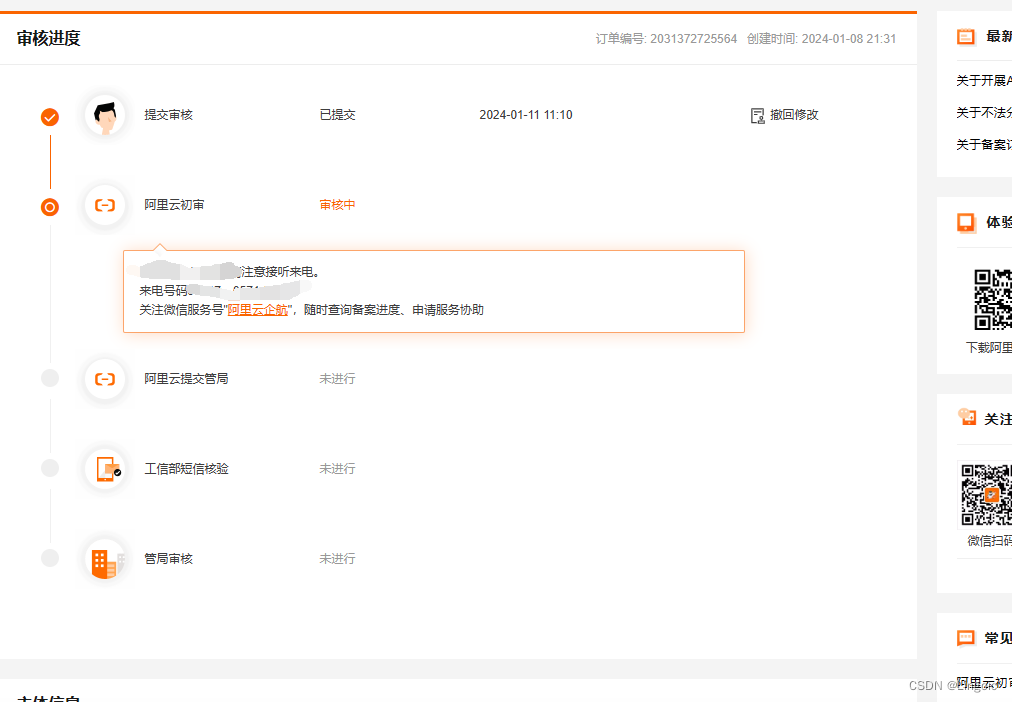The width and height of the screenshot is (1012, 702).
Task: Click the latest-news calendar icon in sidebar
Action: pos(966,37)
